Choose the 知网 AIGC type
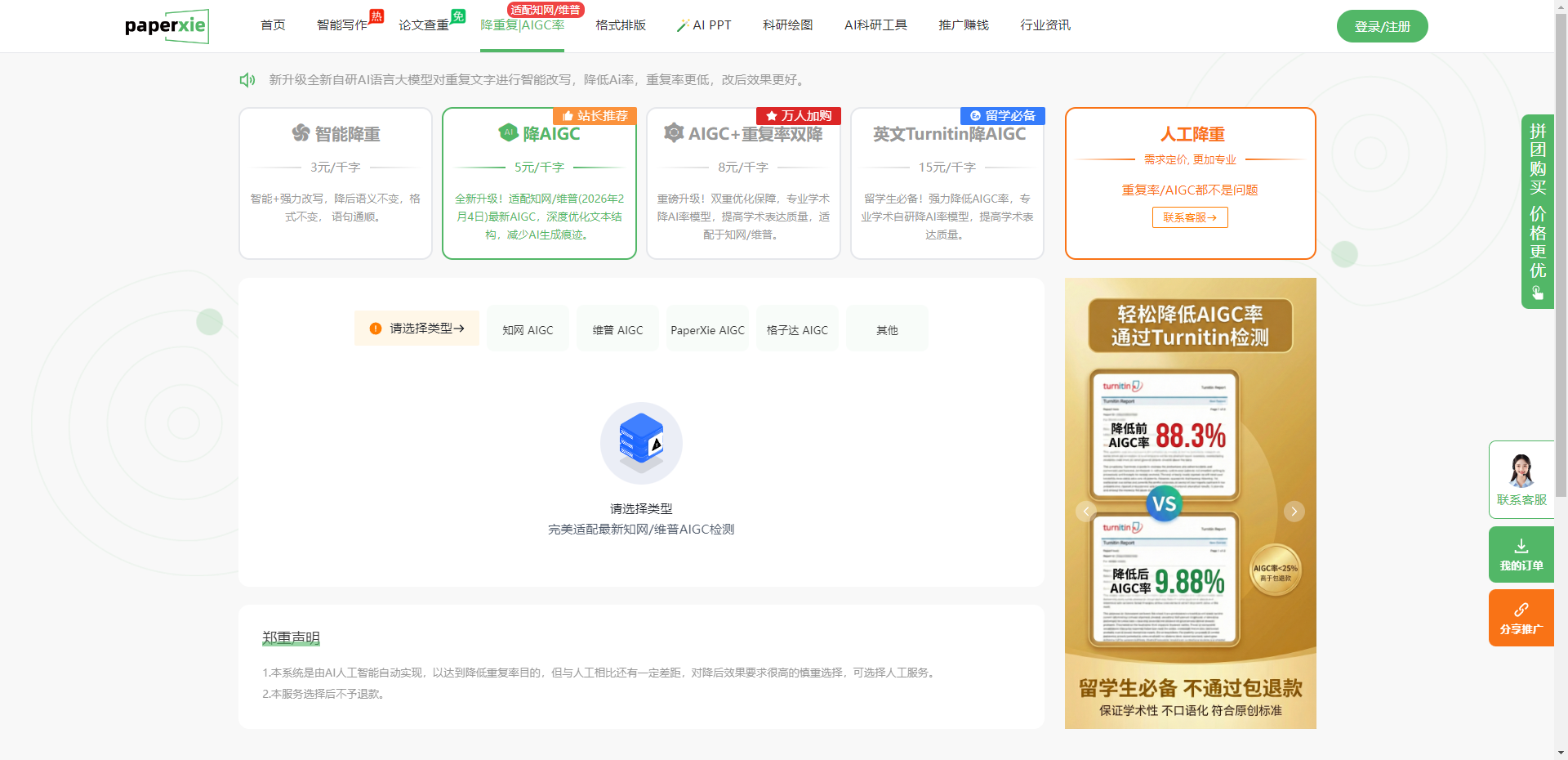The height and width of the screenshot is (760, 1568). pos(528,329)
